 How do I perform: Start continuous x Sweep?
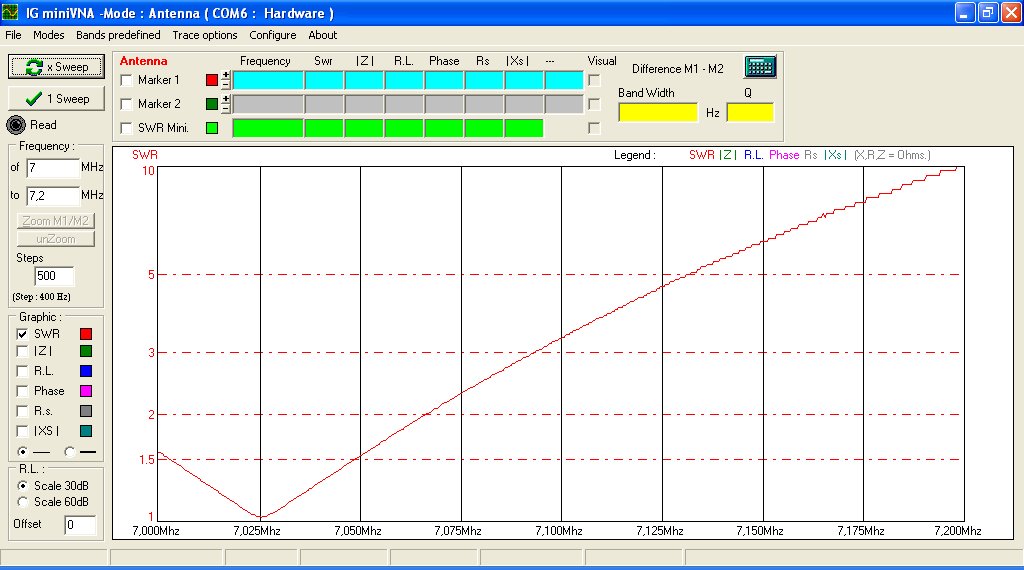tap(56, 67)
